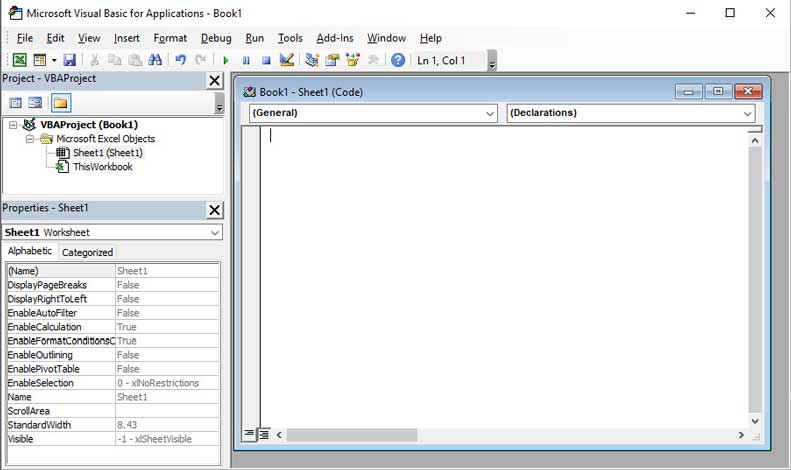Select the ScrollArea property value field

[x=168, y=411]
